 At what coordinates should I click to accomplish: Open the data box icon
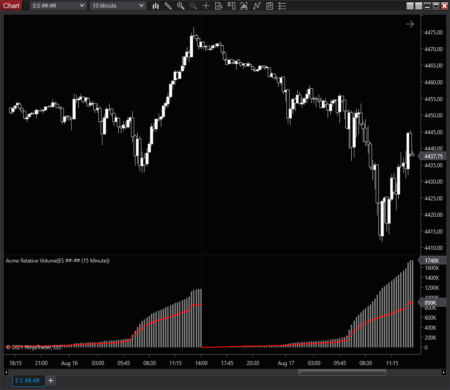[x=219, y=6]
